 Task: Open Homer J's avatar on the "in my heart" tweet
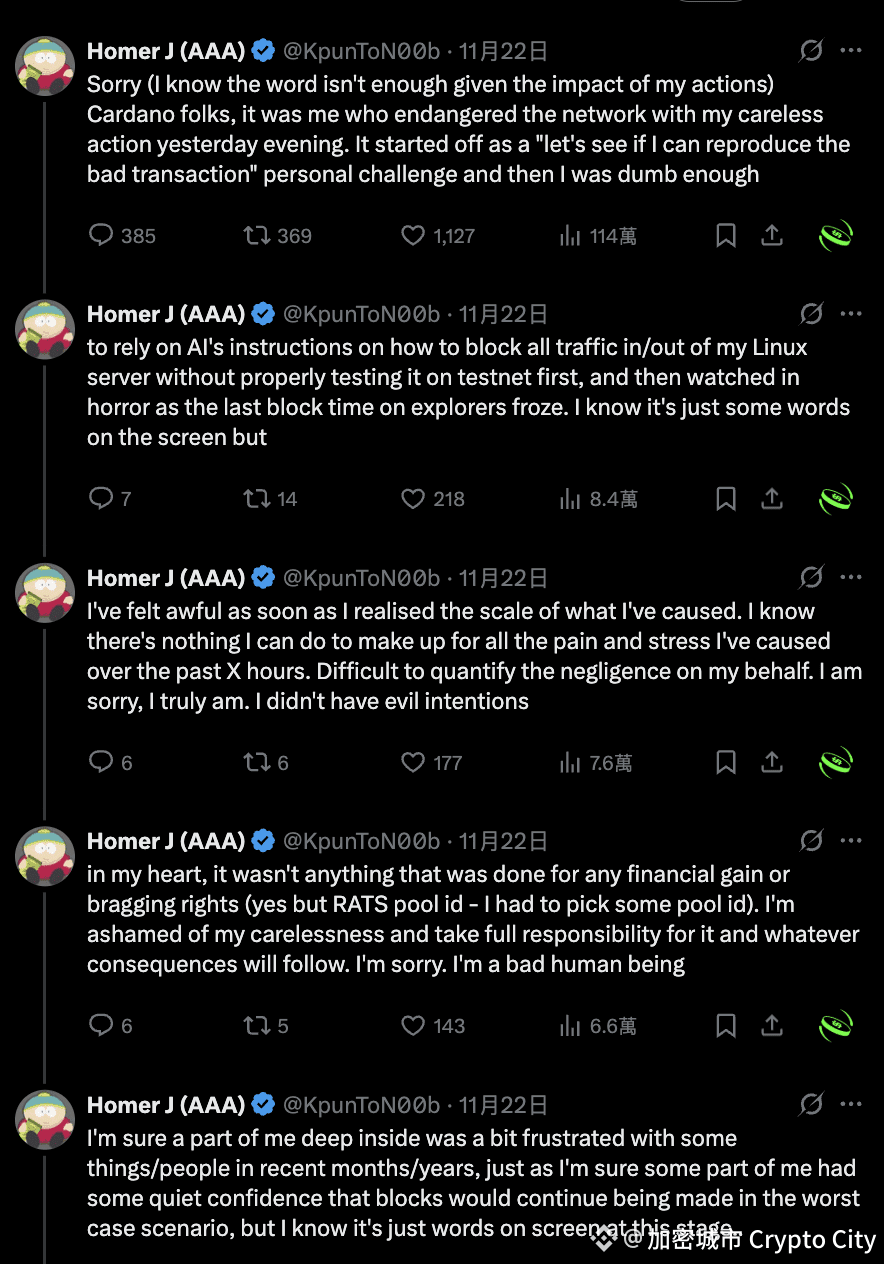[x=45, y=857]
